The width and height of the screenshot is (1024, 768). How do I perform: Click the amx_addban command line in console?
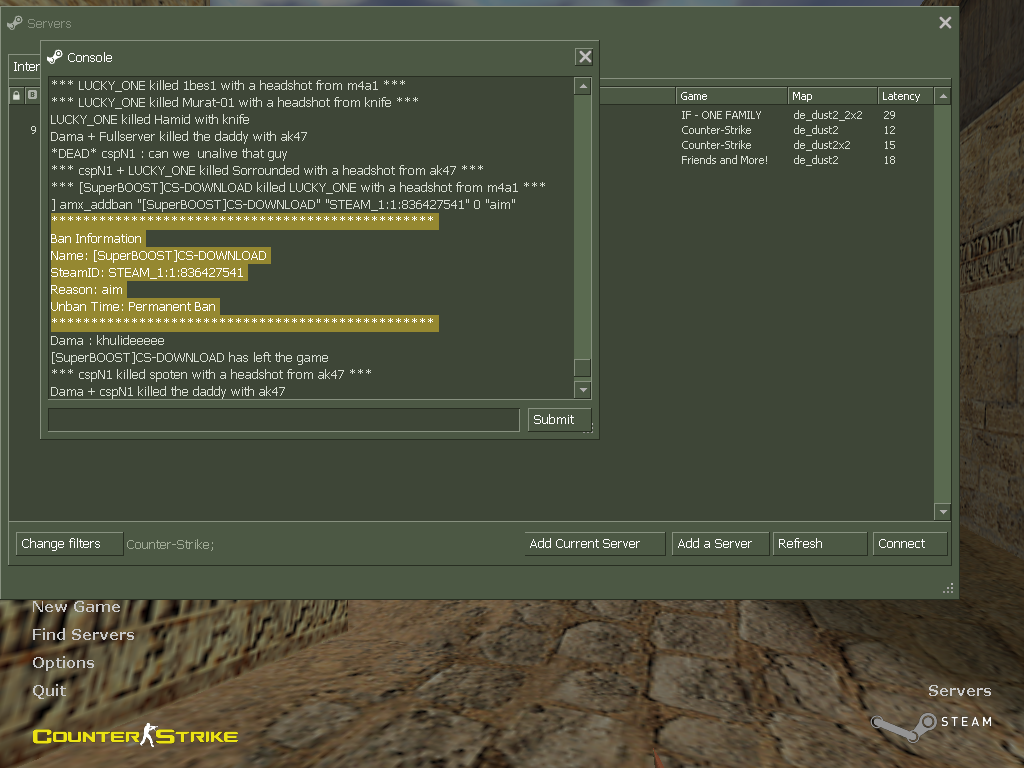pyautogui.click(x=283, y=205)
